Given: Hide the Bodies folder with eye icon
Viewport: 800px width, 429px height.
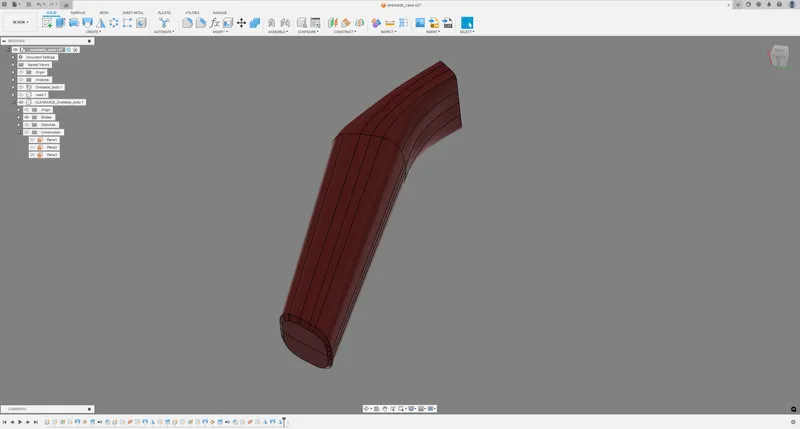Looking at the screenshot, I should [27, 117].
